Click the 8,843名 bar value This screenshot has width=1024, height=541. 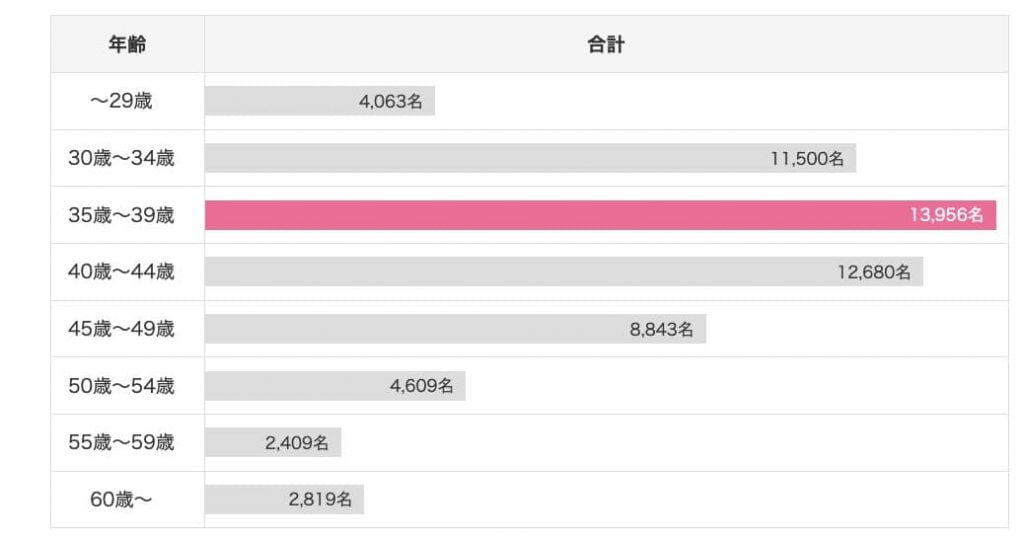pos(661,329)
